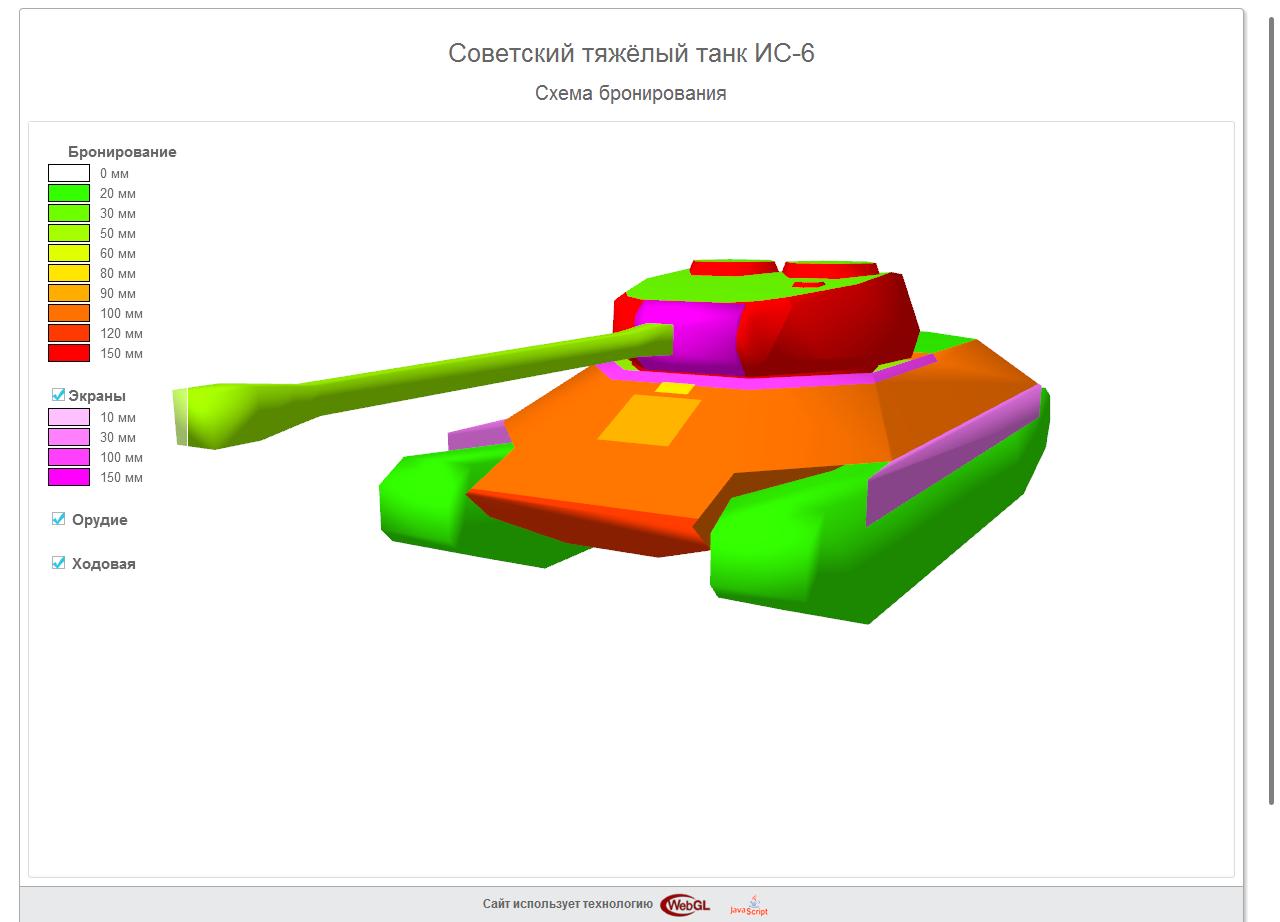Viewport: 1280px width, 922px height.
Task: Click the 20 мм green armor swatch
Action: coord(69,193)
